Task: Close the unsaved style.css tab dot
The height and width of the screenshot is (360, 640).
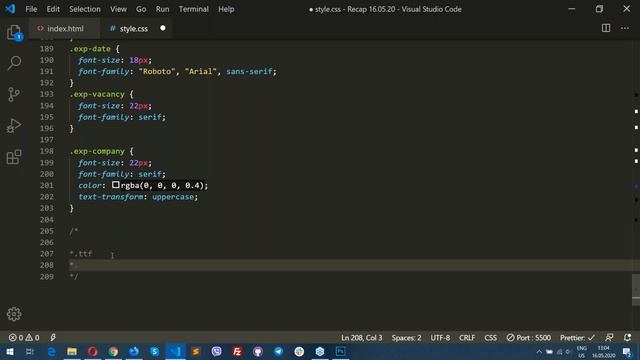Action: point(163,28)
